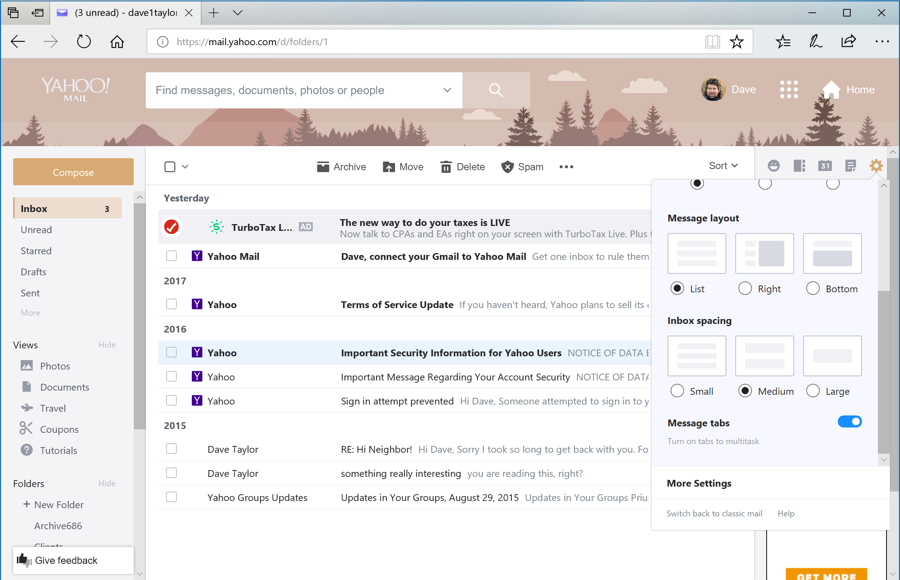Viewport: 900px width, 580px height.
Task: Click Dave's profile avatar
Action: pos(713,89)
